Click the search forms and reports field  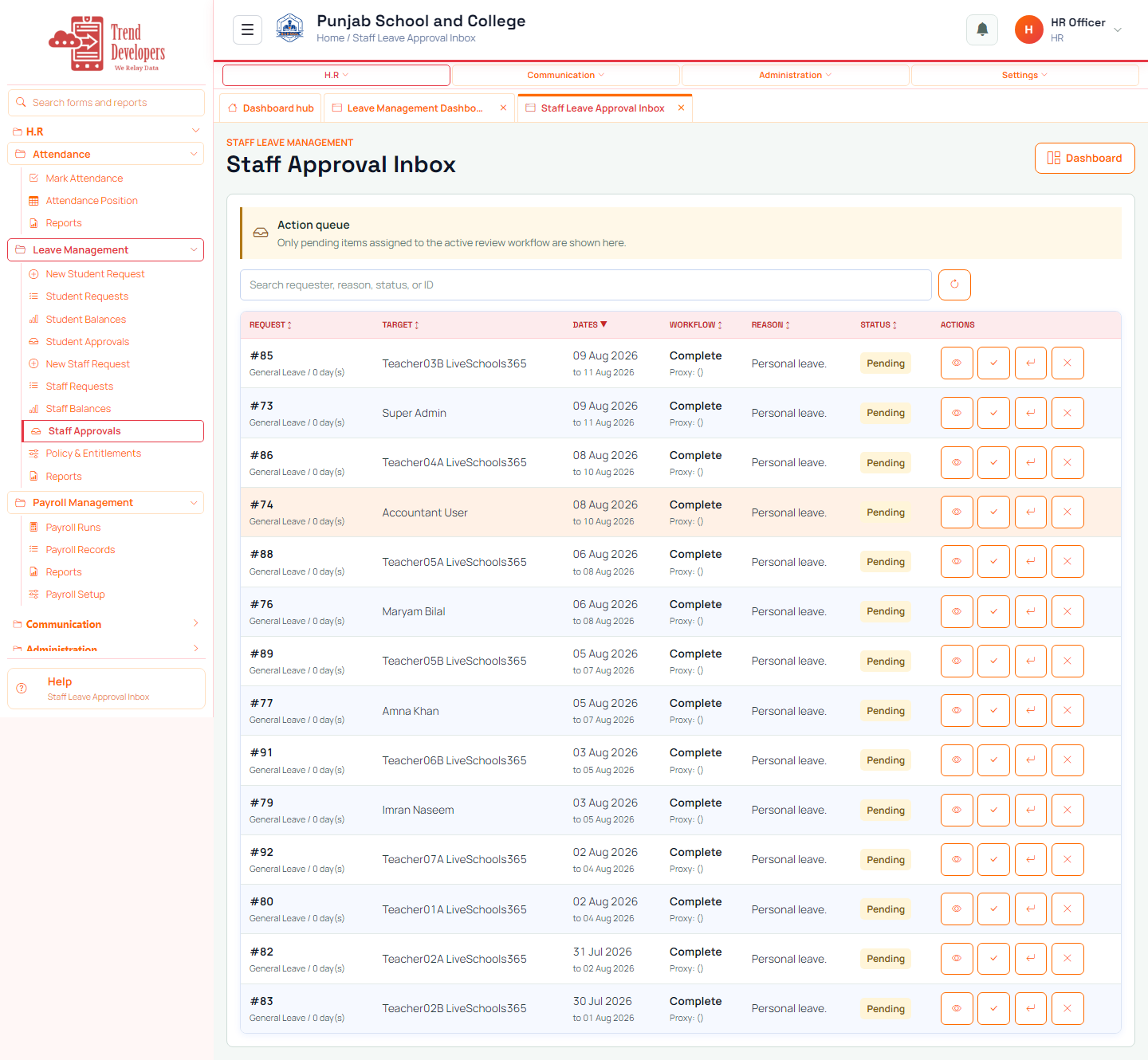coord(106,103)
